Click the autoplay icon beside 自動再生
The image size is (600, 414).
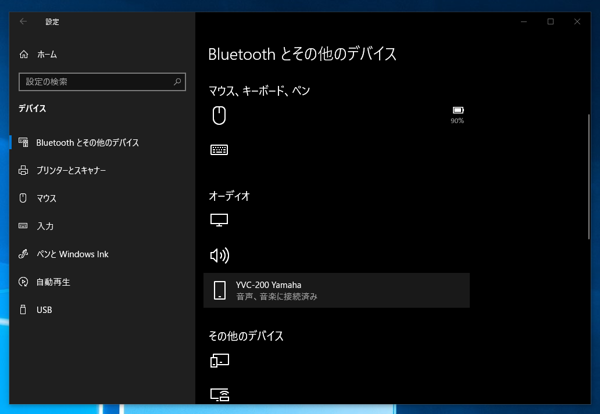click(x=23, y=282)
